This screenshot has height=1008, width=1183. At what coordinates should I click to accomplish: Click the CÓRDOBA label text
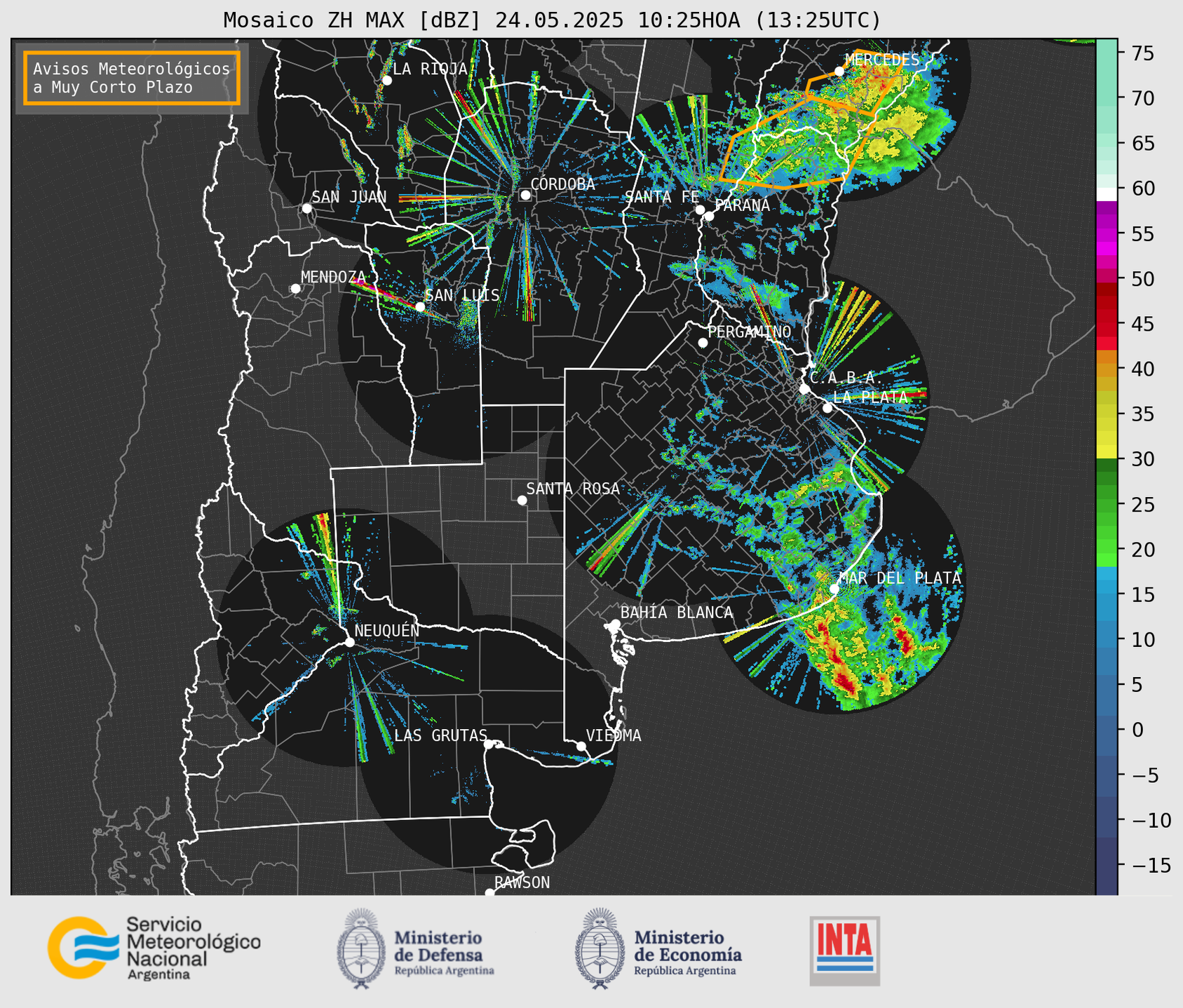(562, 184)
